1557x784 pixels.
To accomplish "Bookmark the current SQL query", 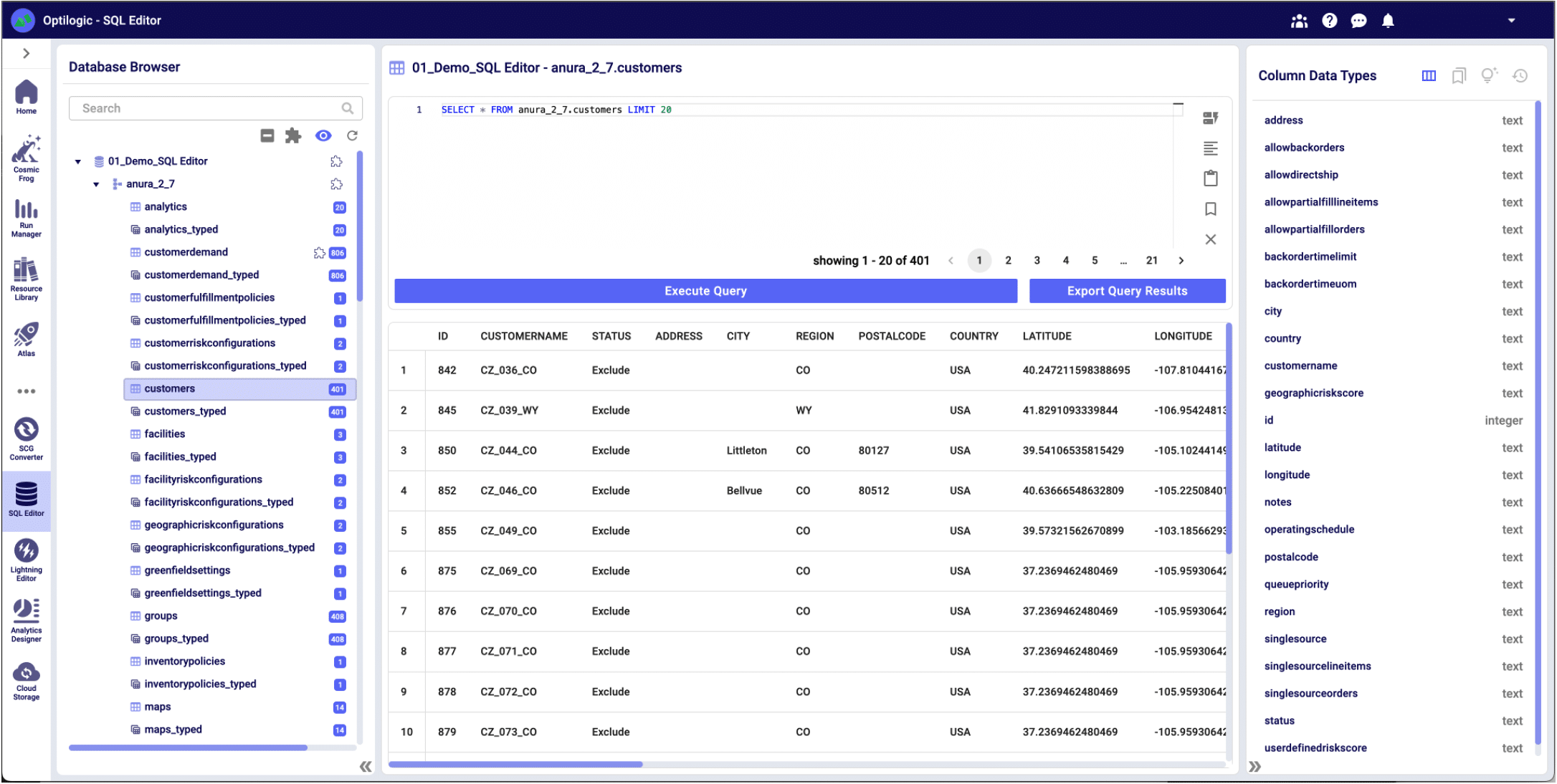I will pos(1210,209).
